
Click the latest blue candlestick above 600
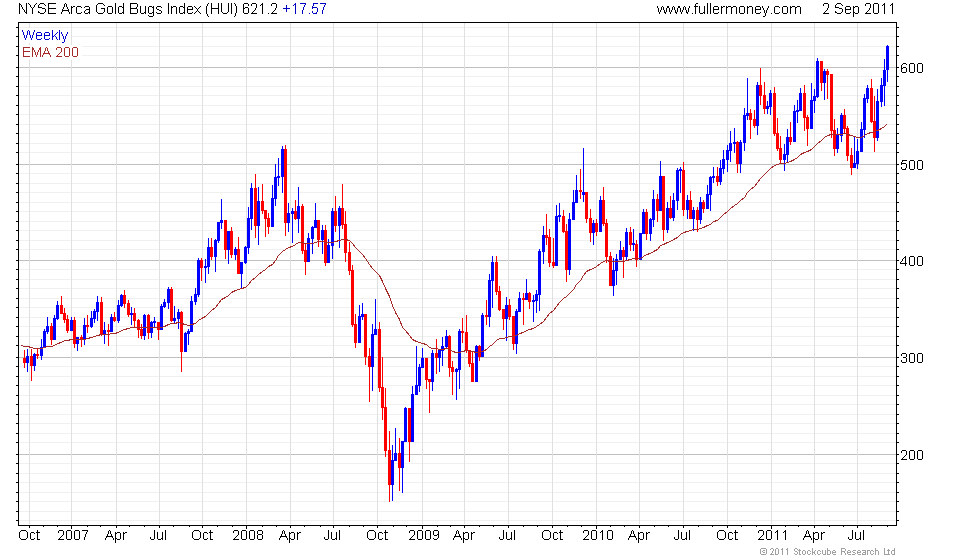[x=888, y=58]
